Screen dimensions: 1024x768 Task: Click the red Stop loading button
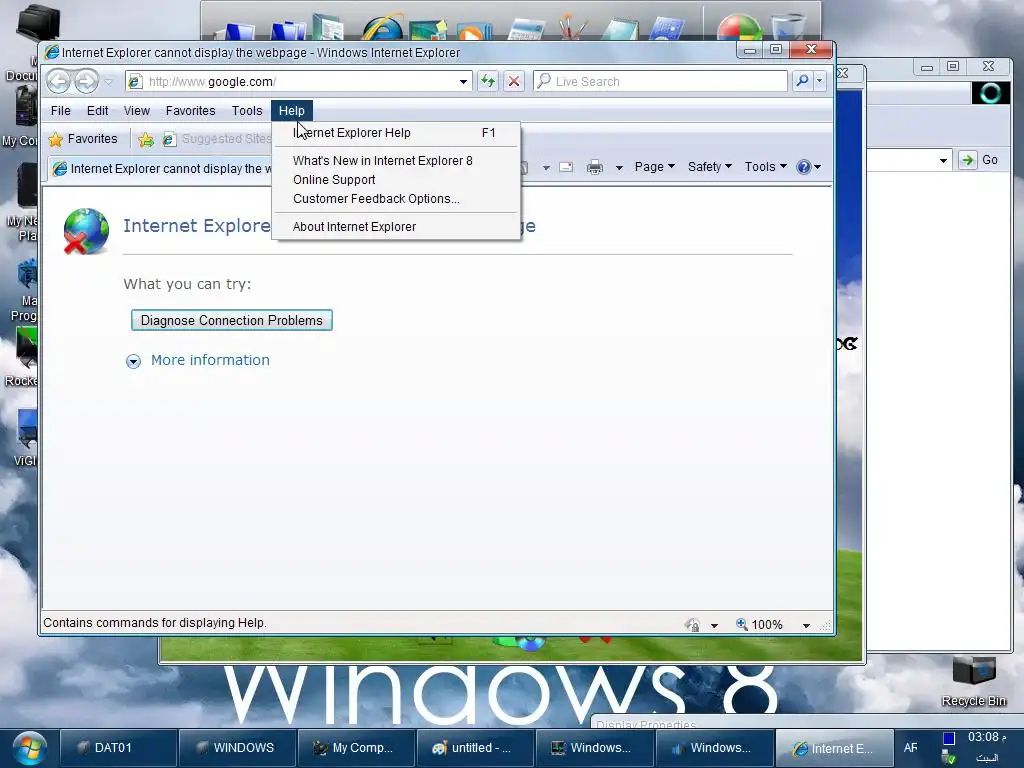point(514,81)
